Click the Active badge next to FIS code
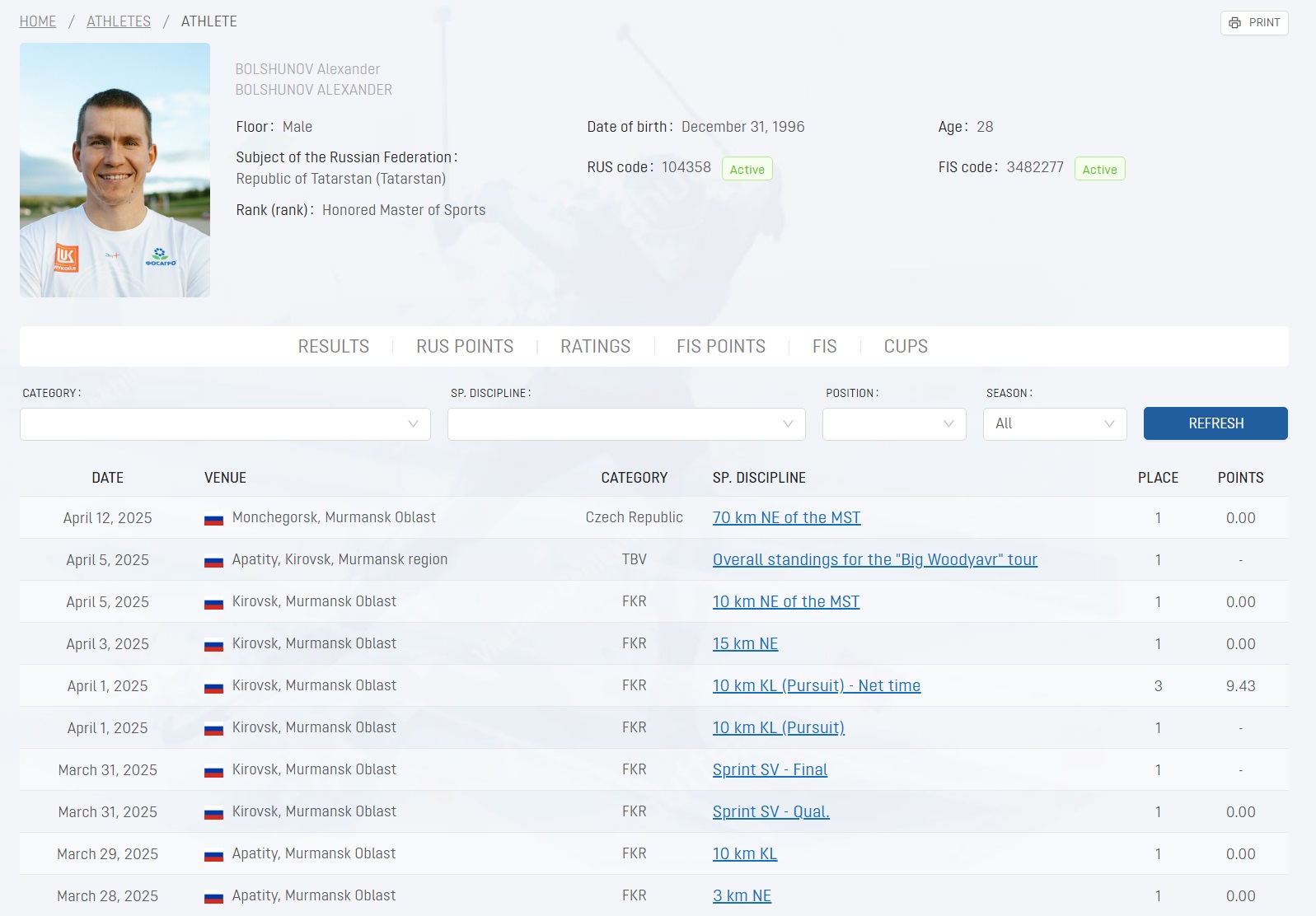This screenshot has height=916, width=1316. [x=1100, y=169]
